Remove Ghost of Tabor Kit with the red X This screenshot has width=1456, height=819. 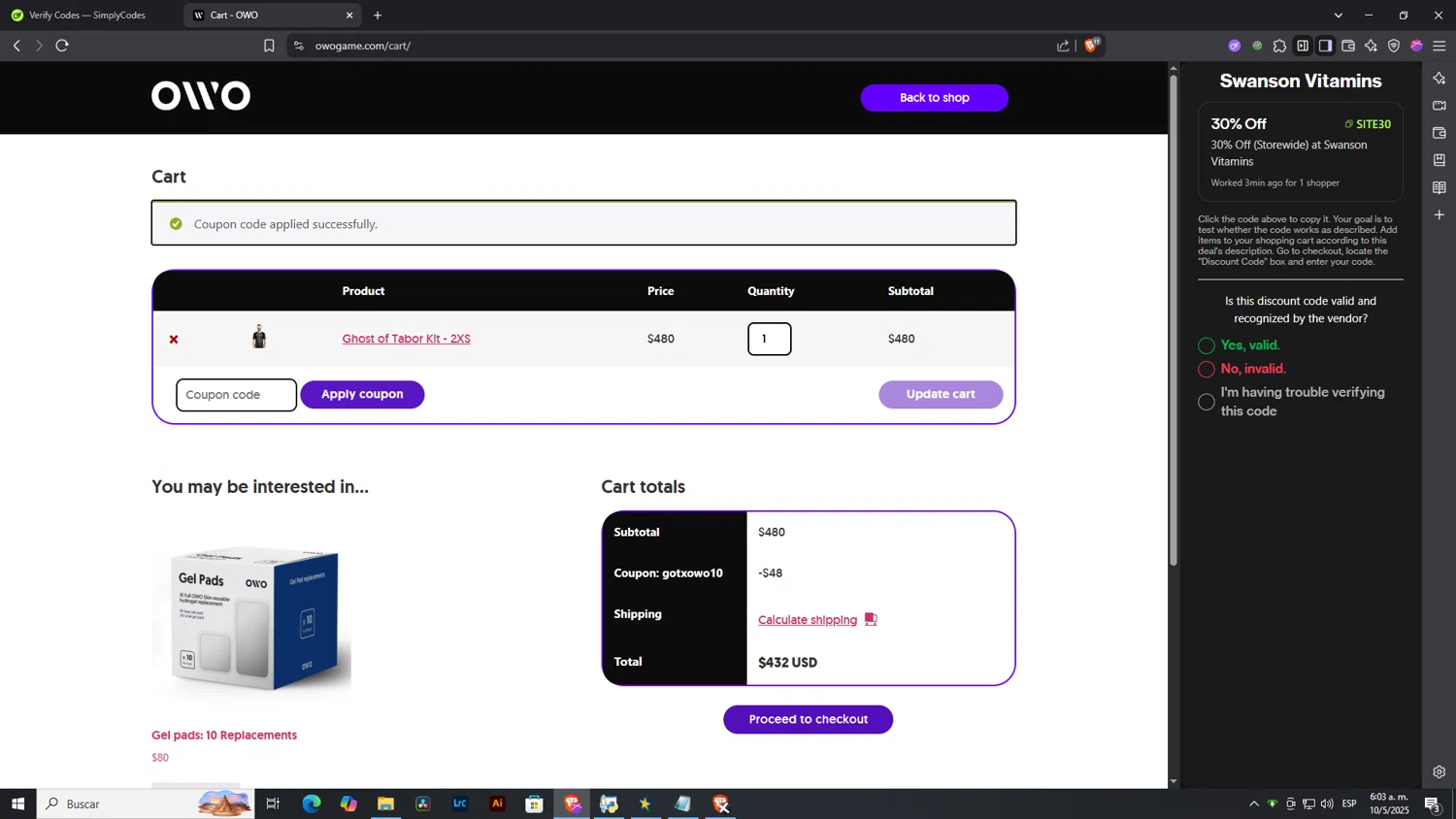[174, 339]
